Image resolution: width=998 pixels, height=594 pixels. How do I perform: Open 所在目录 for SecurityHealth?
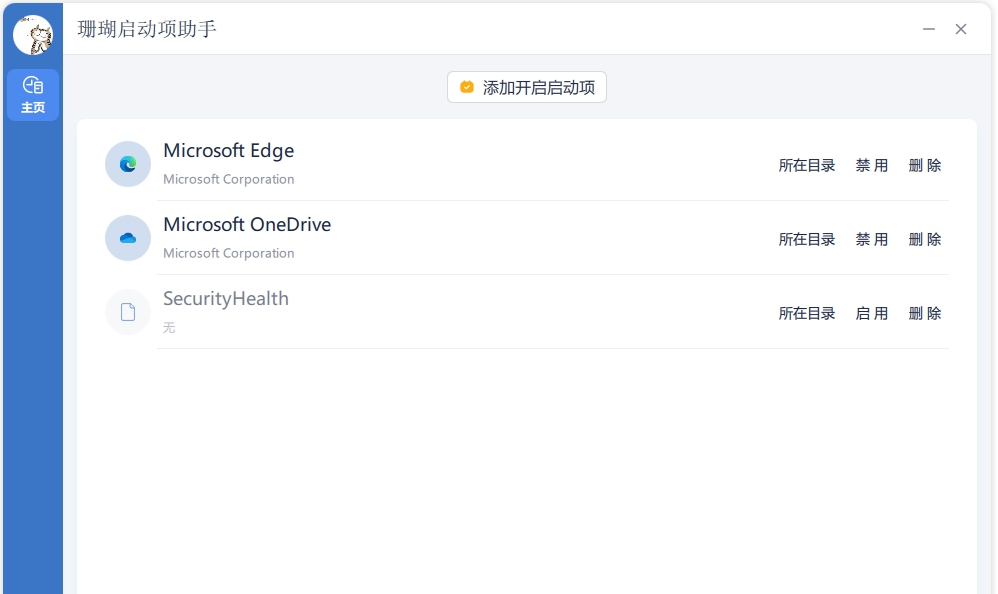pos(807,314)
